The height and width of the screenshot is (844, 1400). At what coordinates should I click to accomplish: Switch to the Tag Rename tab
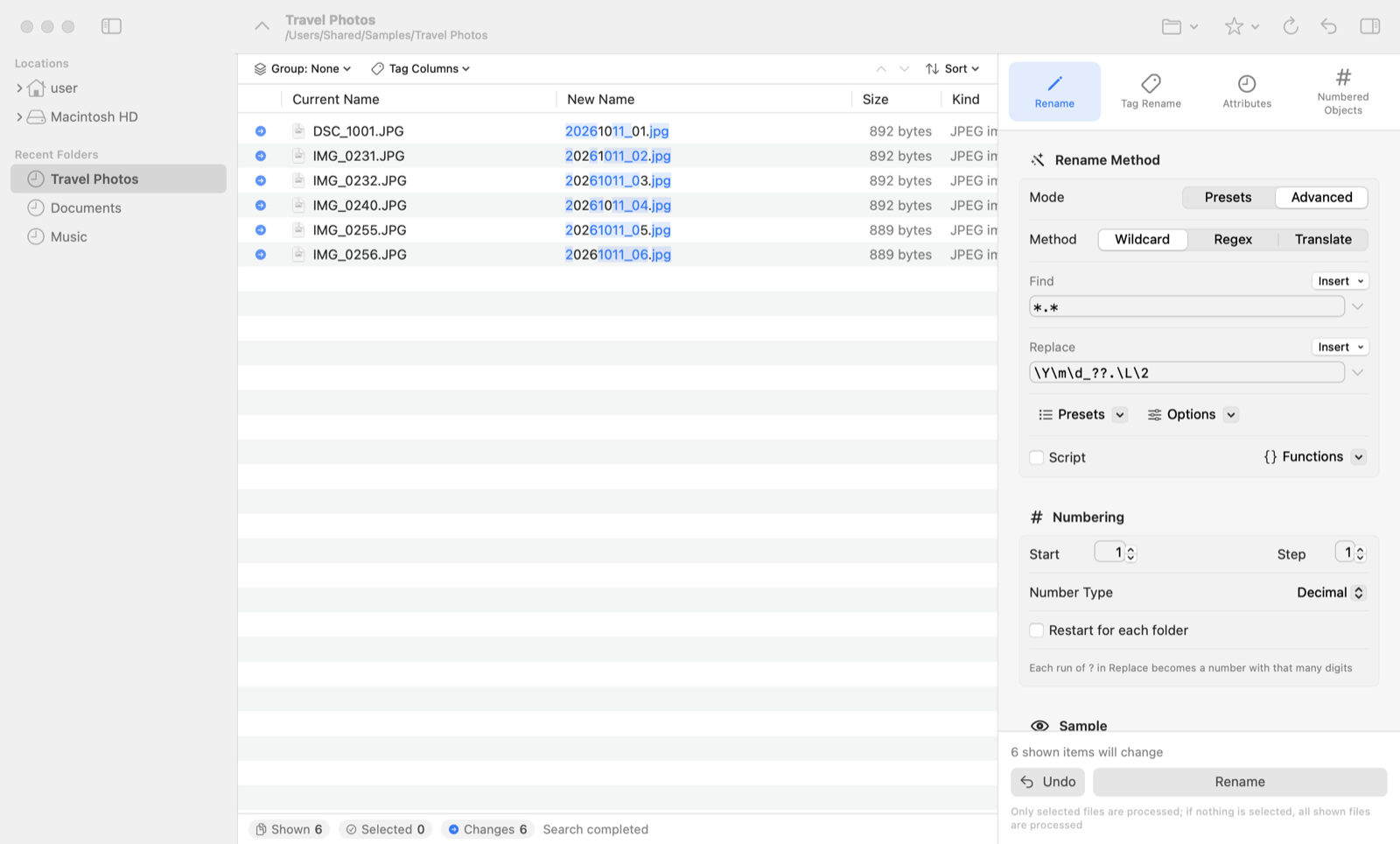pyautogui.click(x=1151, y=91)
